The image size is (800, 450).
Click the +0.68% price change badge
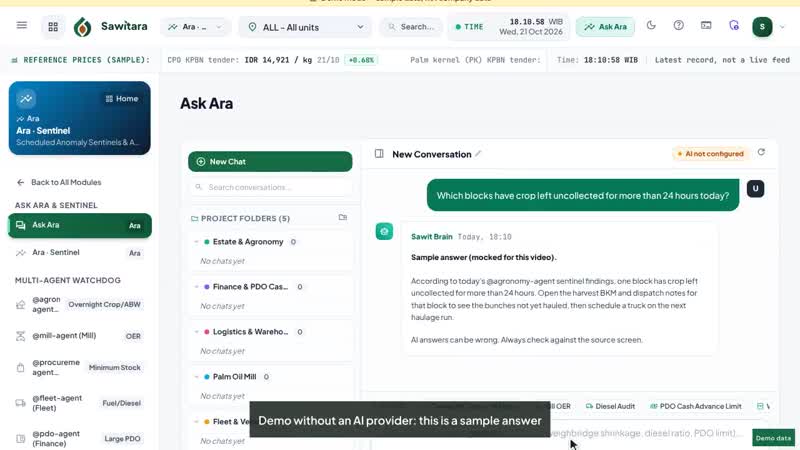pos(361,60)
